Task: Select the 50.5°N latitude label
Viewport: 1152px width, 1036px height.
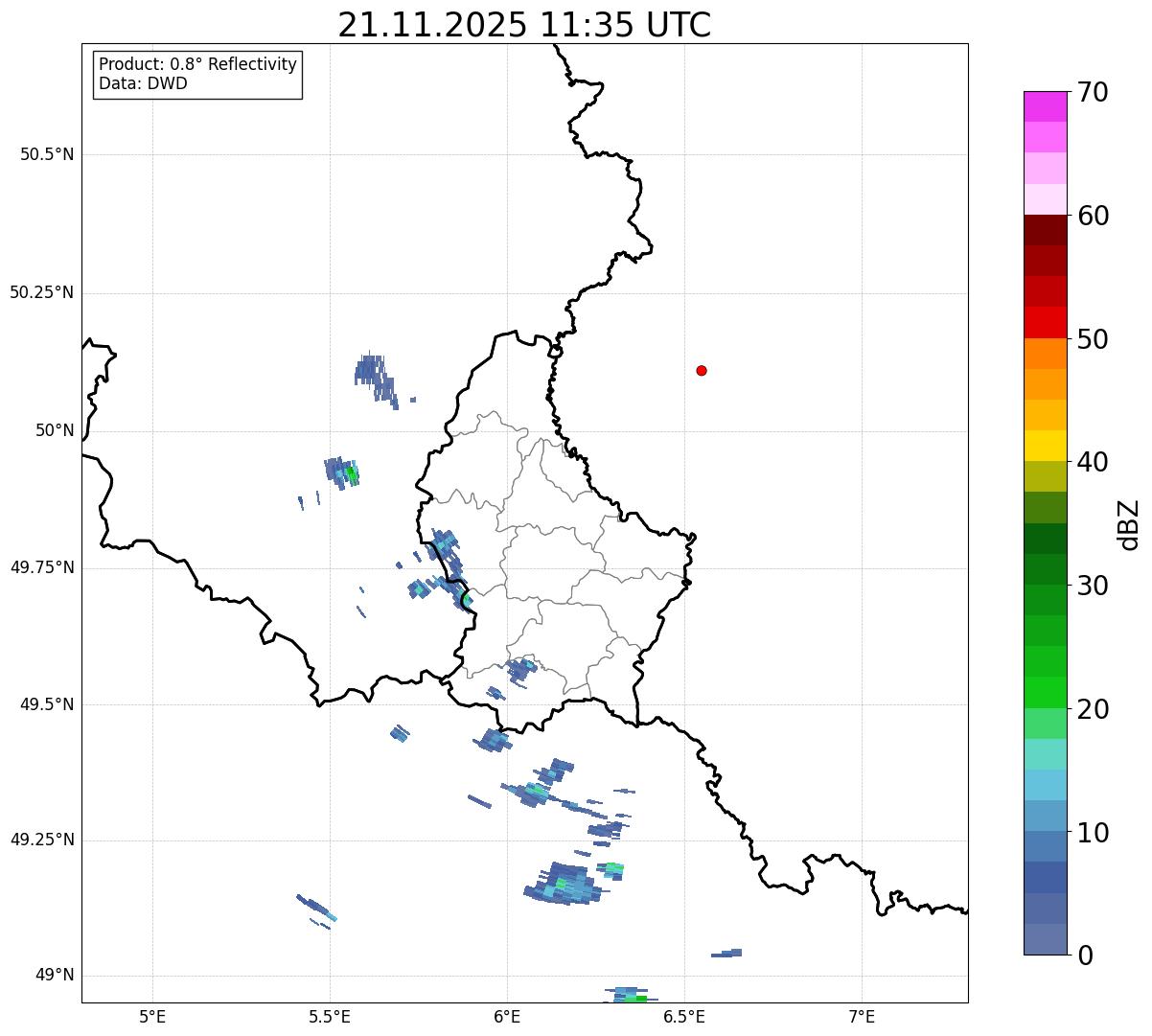Action: pos(47,154)
